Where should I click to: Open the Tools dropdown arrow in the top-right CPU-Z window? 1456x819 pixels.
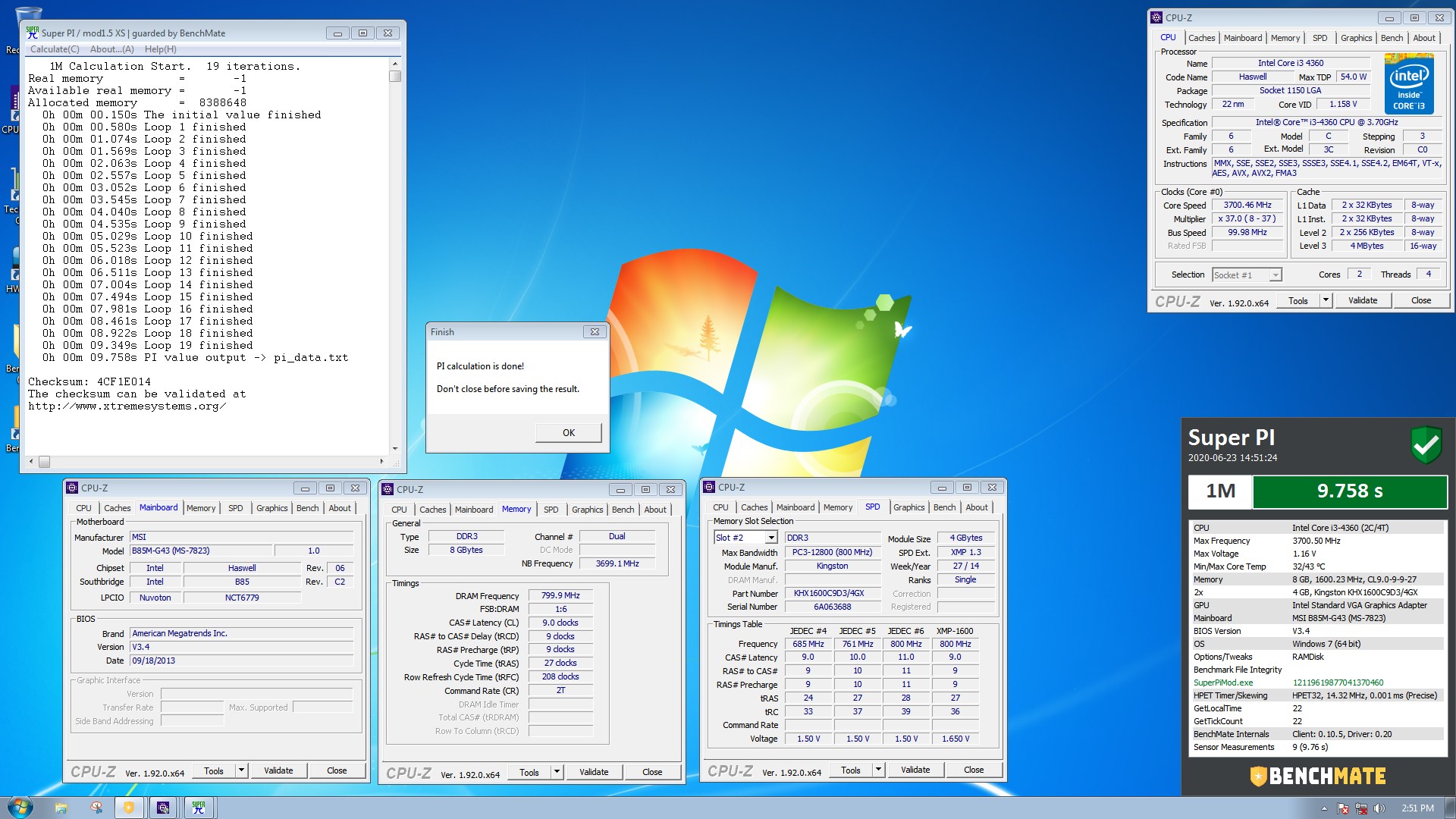[x=1326, y=300]
